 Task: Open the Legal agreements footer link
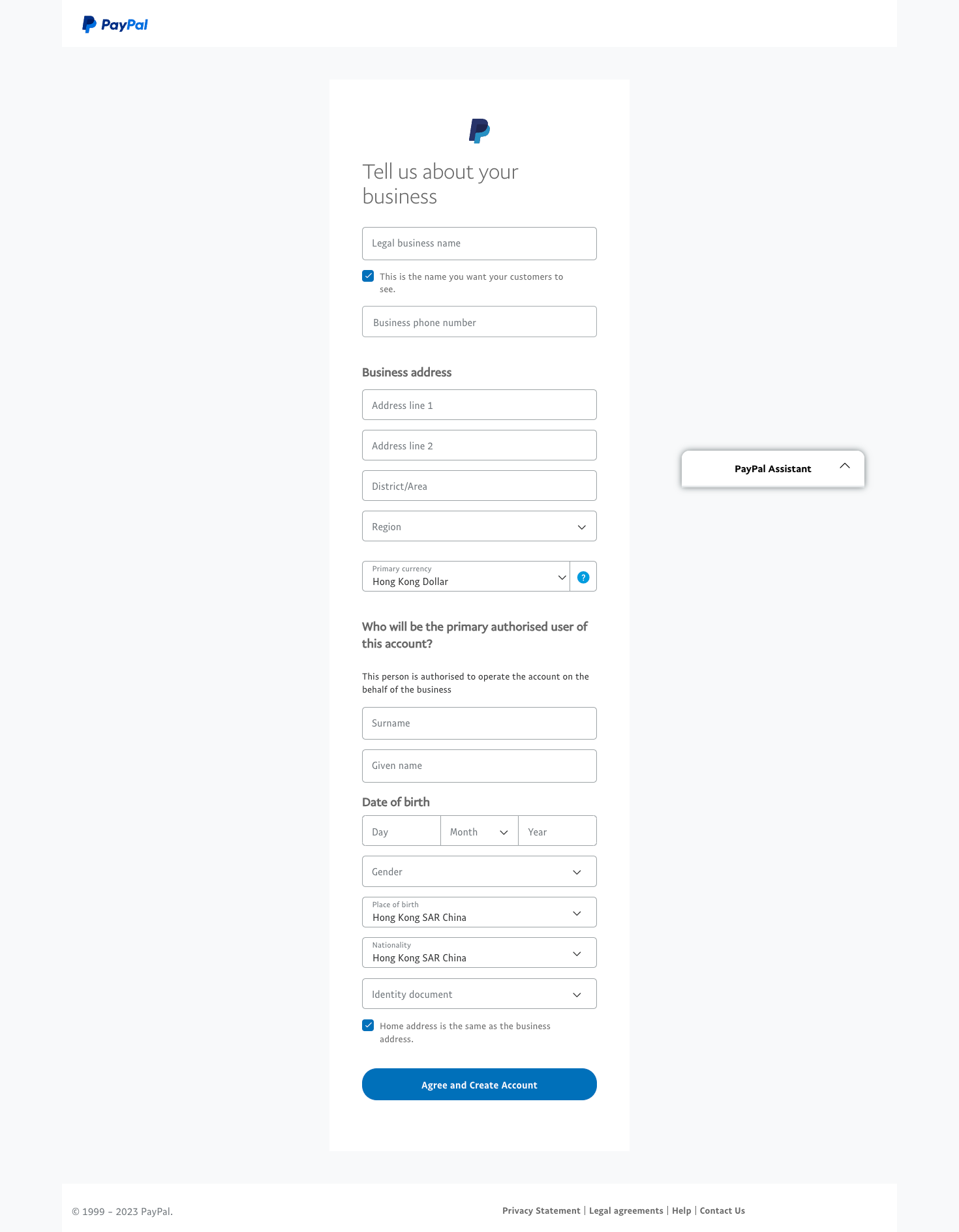pyautogui.click(x=626, y=1210)
